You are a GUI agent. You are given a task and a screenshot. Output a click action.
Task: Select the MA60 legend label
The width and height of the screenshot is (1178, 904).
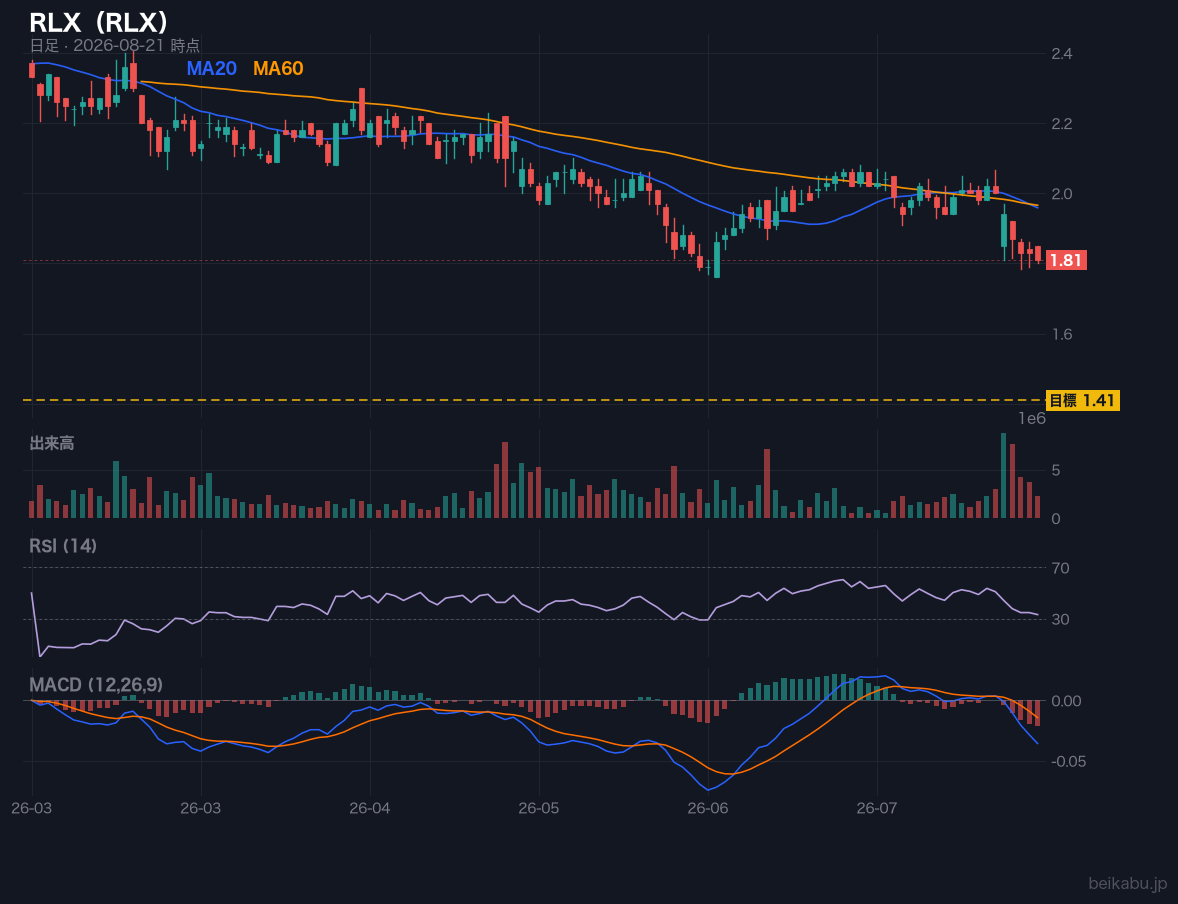click(278, 68)
